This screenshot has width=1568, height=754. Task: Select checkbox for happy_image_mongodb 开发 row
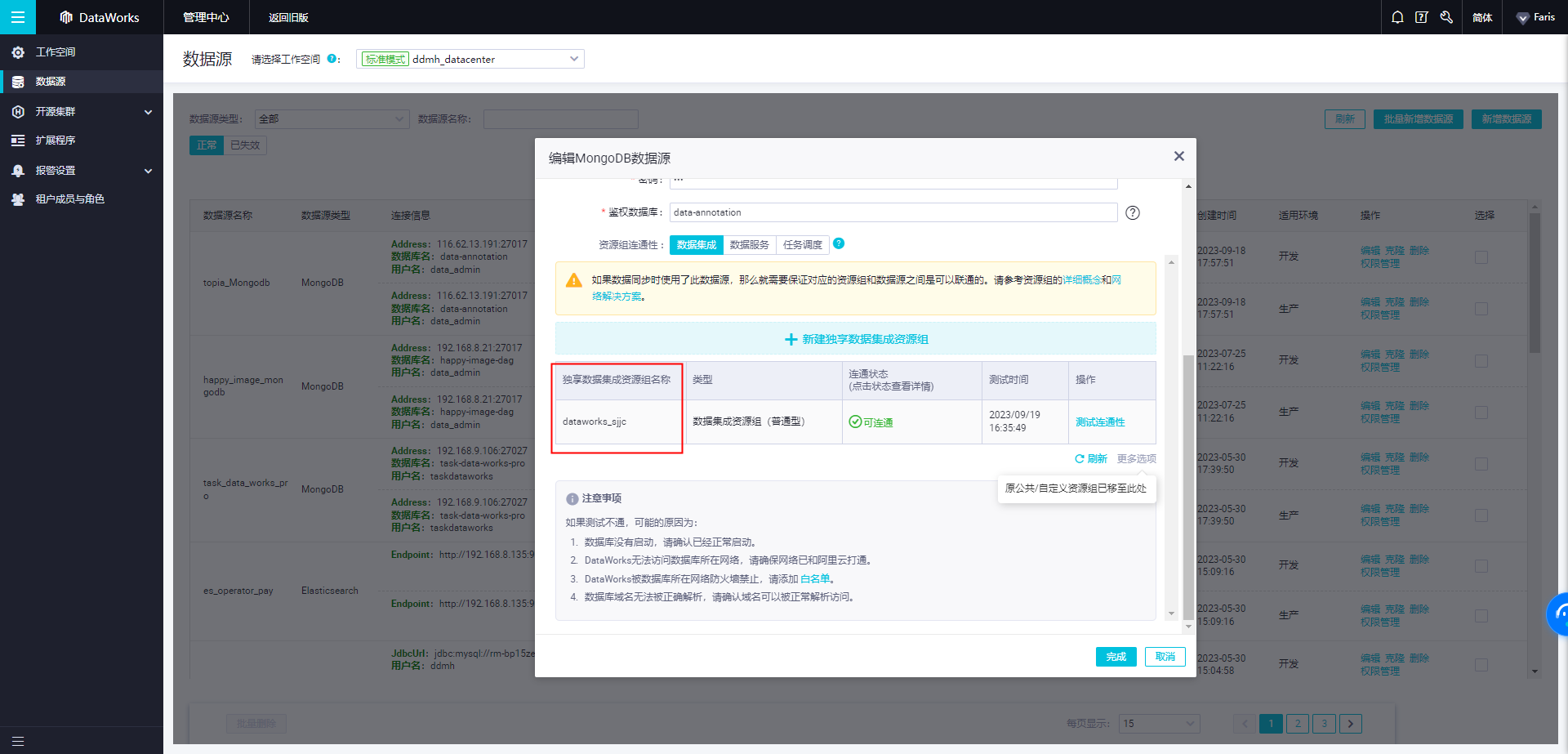click(x=1481, y=360)
